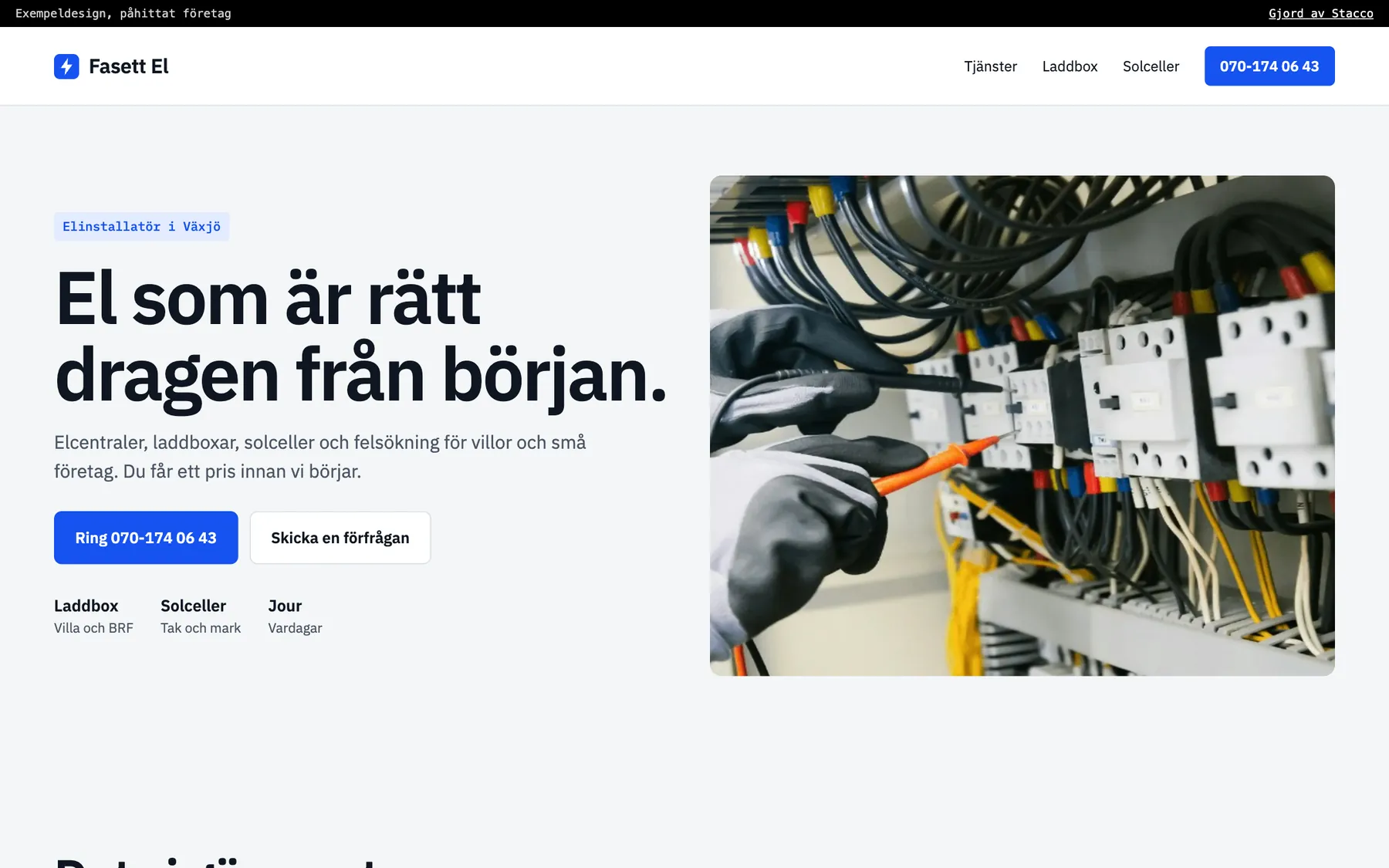The width and height of the screenshot is (1389, 868).
Task: Click the 070-174 06 43 header button
Action: point(1269,66)
